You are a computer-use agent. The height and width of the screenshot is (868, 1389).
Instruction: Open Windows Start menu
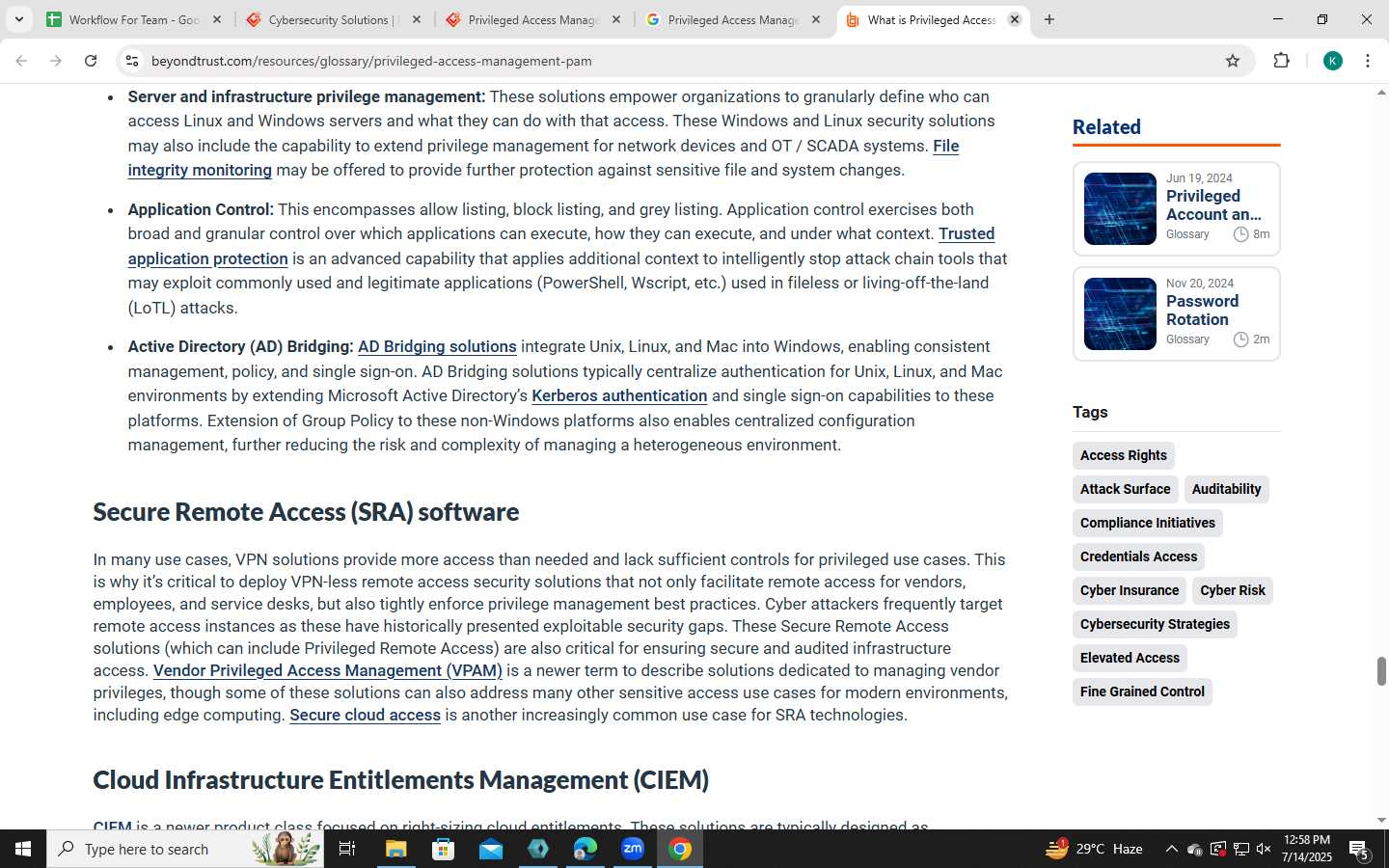point(23,849)
